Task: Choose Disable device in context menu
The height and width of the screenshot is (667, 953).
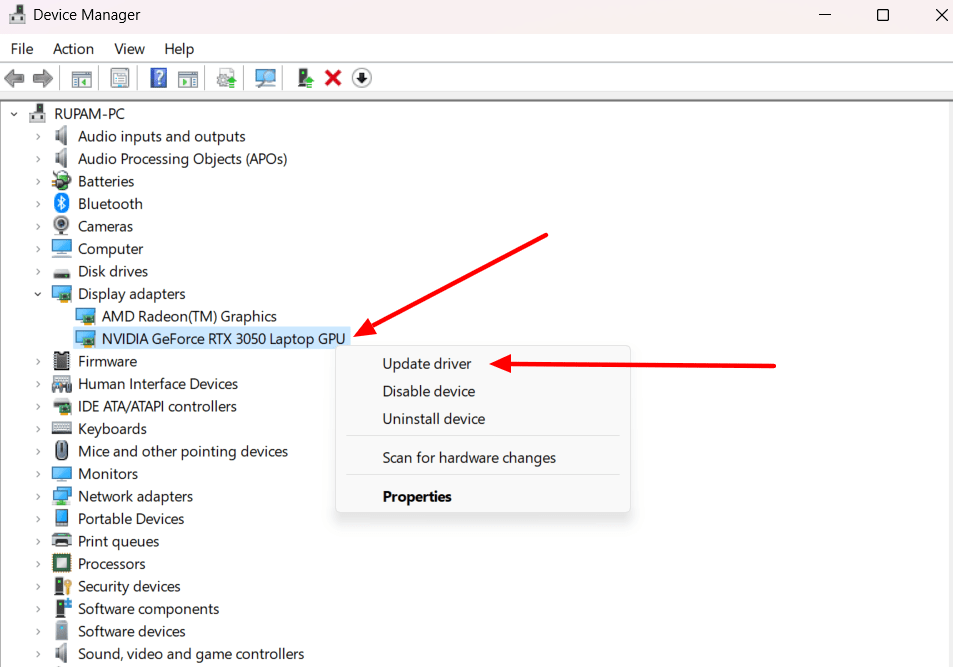Action: click(428, 391)
